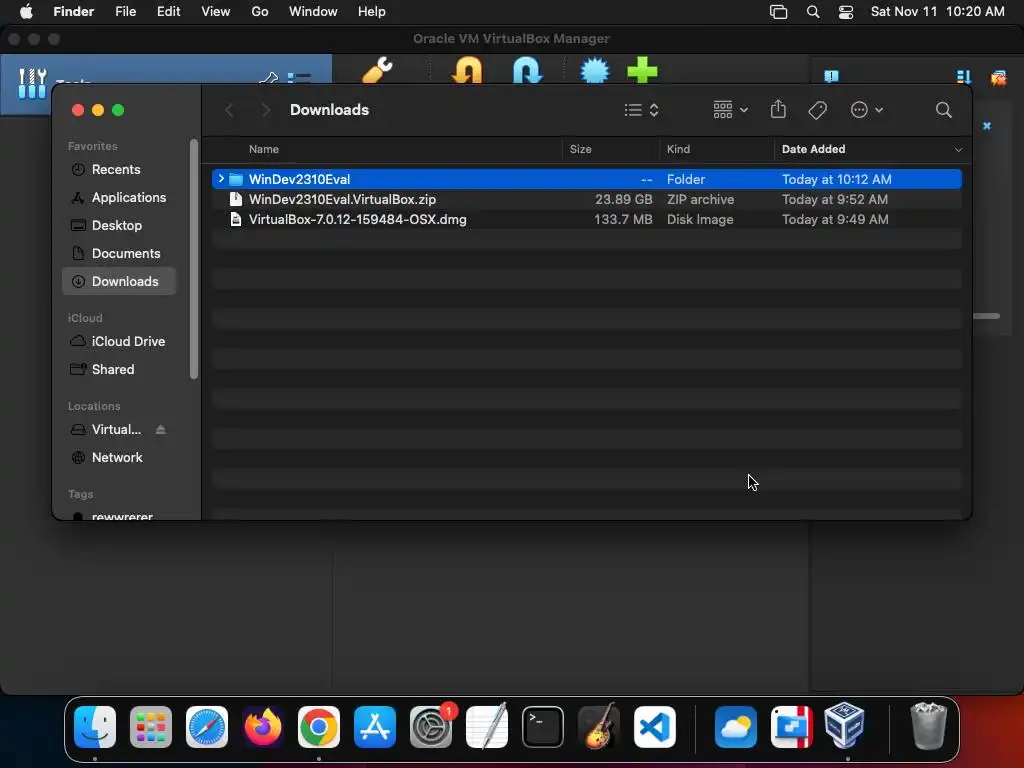Sort by the Size column header
The width and height of the screenshot is (1024, 768).
coord(581,150)
